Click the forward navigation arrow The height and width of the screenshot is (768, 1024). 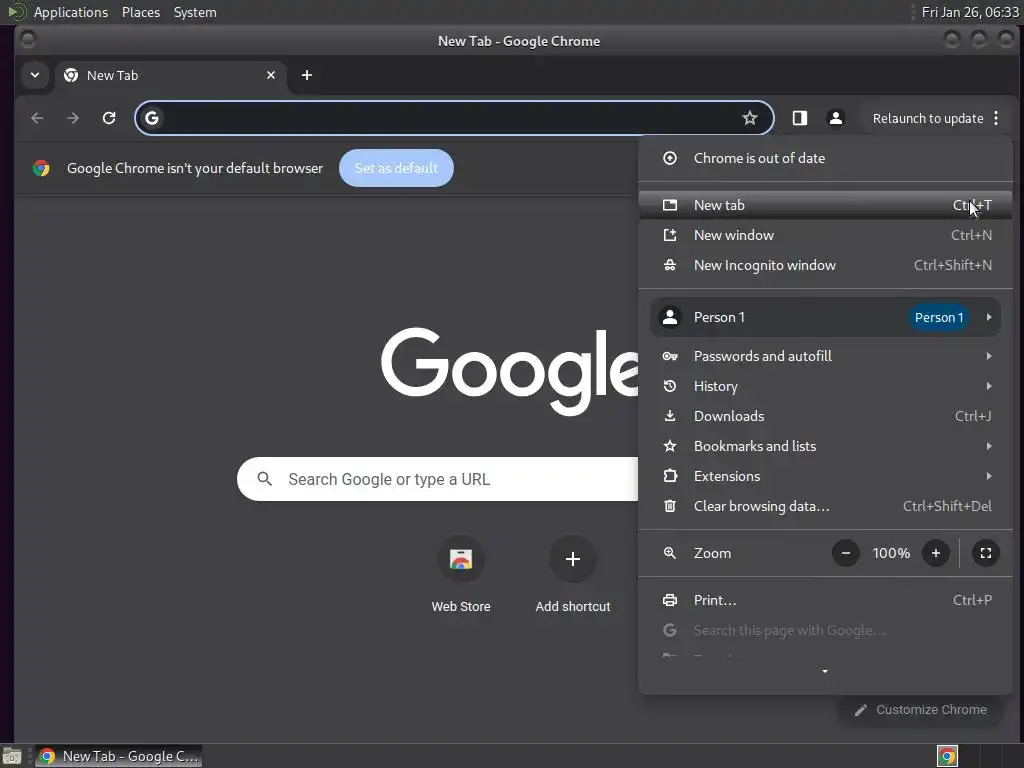point(73,118)
